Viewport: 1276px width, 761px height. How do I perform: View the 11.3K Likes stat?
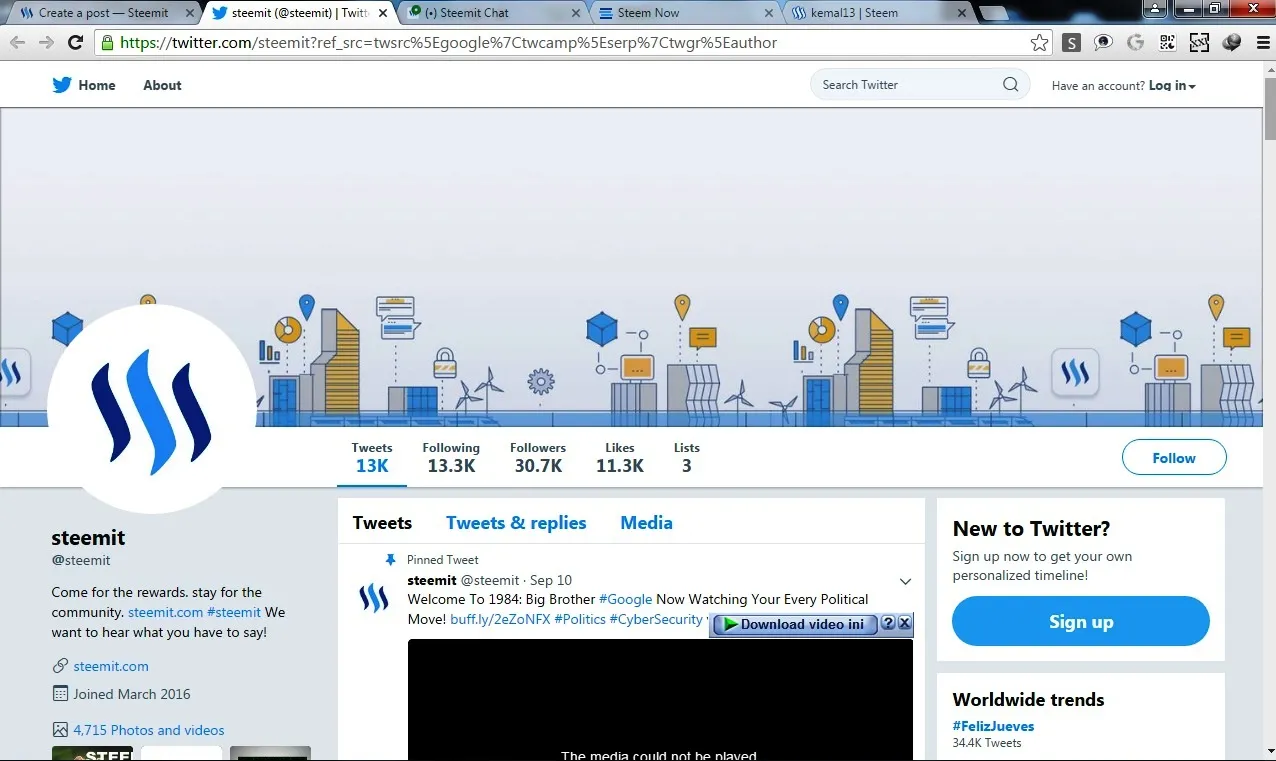click(x=620, y=458)
